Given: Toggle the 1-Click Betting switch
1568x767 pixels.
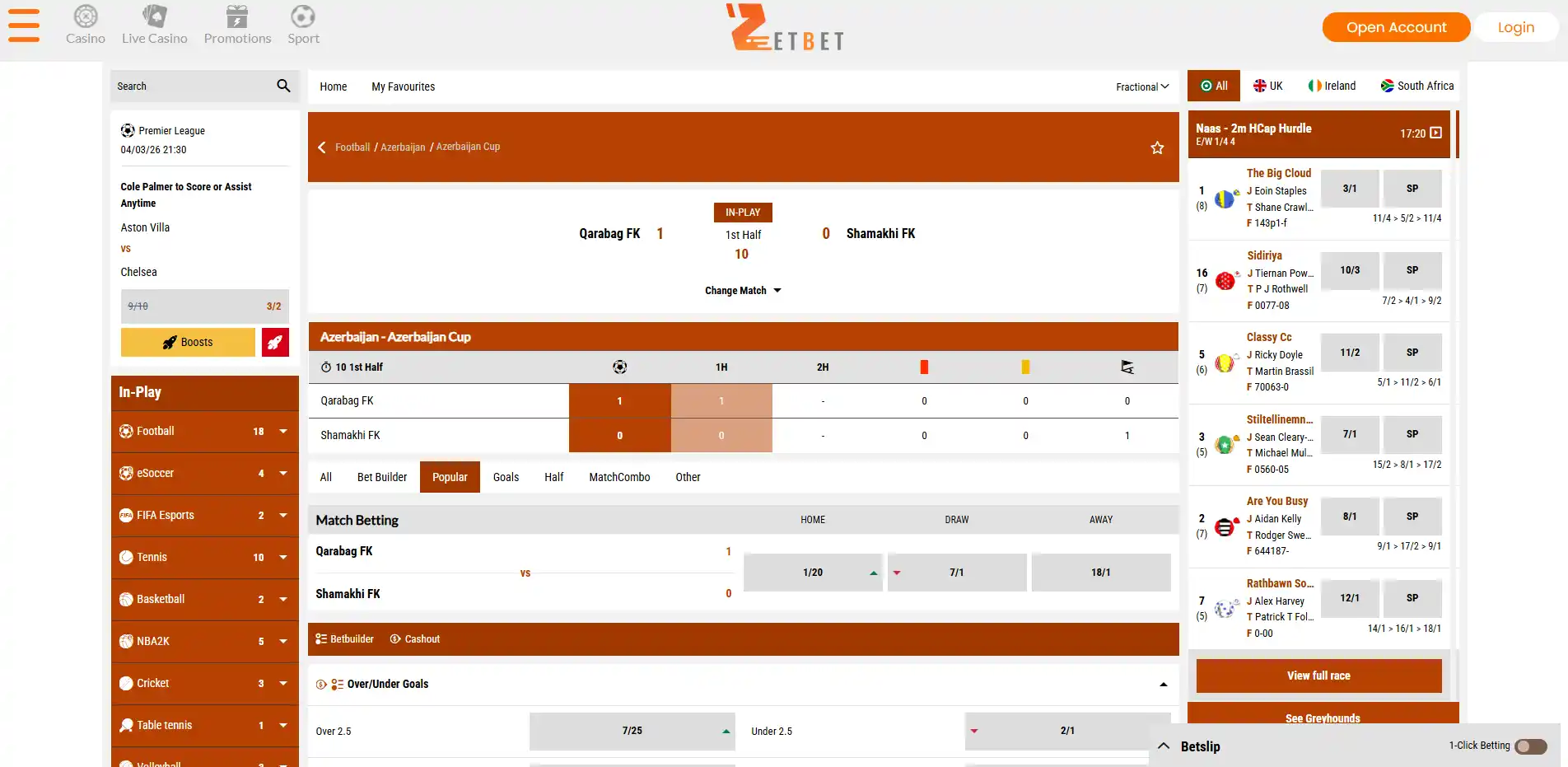Looking at the screenshot, I should coord(1531,746).
